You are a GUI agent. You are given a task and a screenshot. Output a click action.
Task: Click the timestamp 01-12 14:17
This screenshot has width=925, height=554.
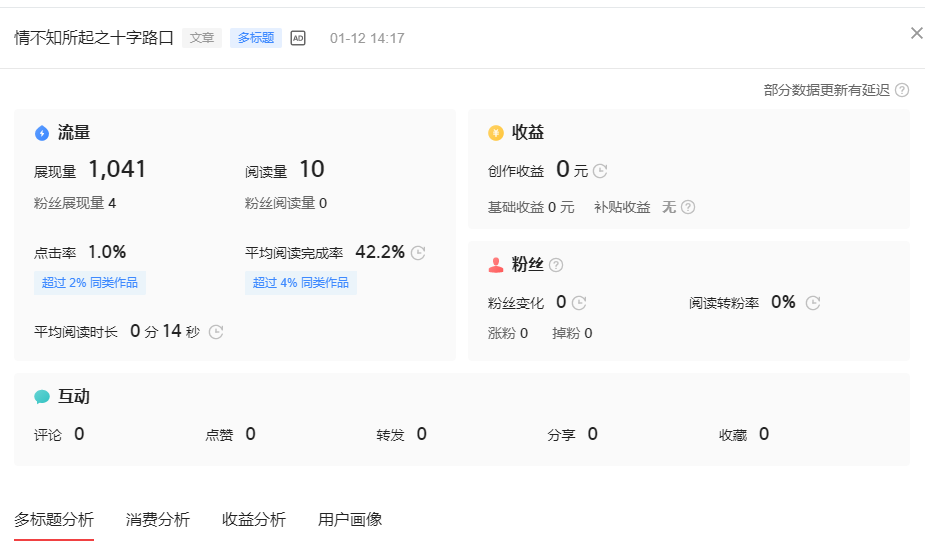coord(367,38)
